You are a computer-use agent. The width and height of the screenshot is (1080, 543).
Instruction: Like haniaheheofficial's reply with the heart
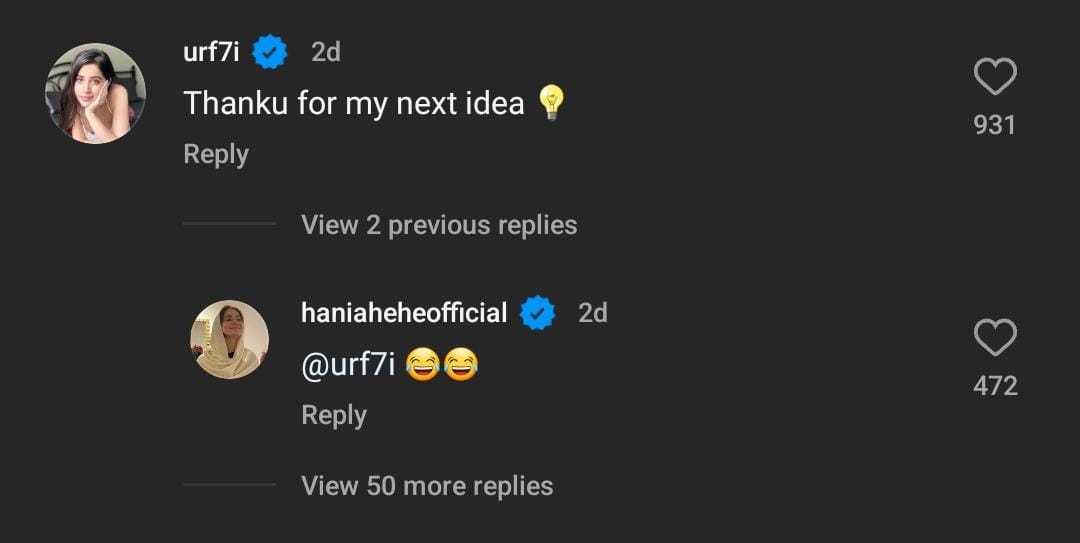pos(995,338)
